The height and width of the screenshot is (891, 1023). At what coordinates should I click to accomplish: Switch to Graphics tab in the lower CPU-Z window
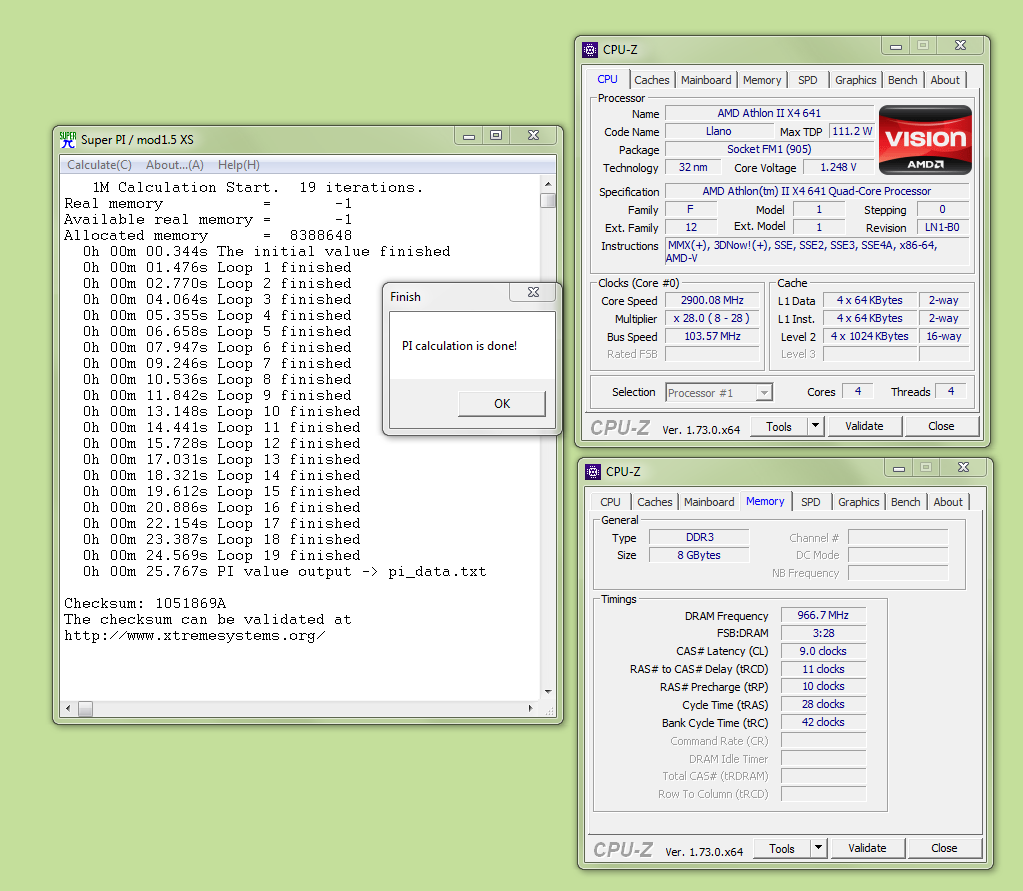point(859,502)
